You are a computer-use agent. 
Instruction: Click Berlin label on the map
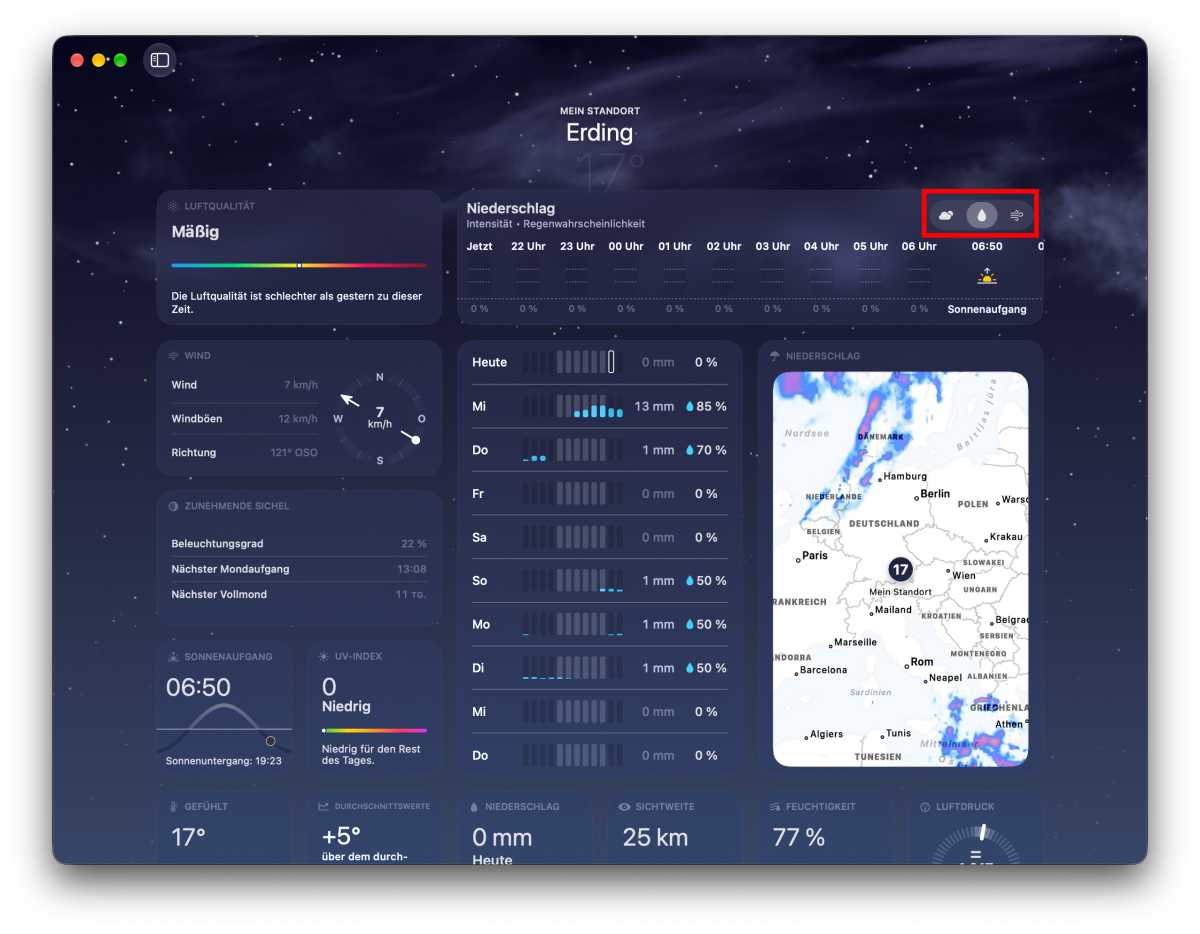pos(935,493)
